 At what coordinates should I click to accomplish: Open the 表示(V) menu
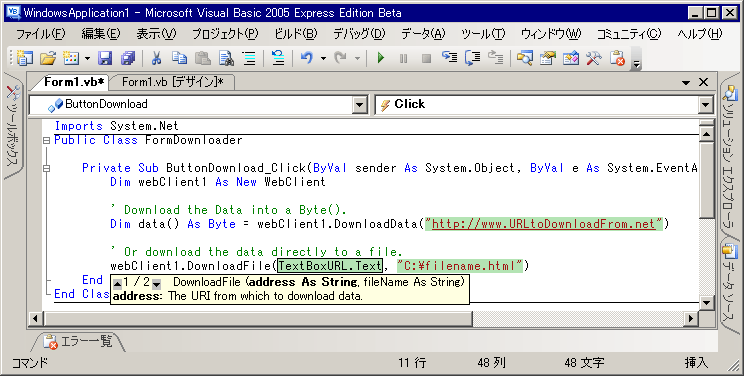[x=156, y=34]
